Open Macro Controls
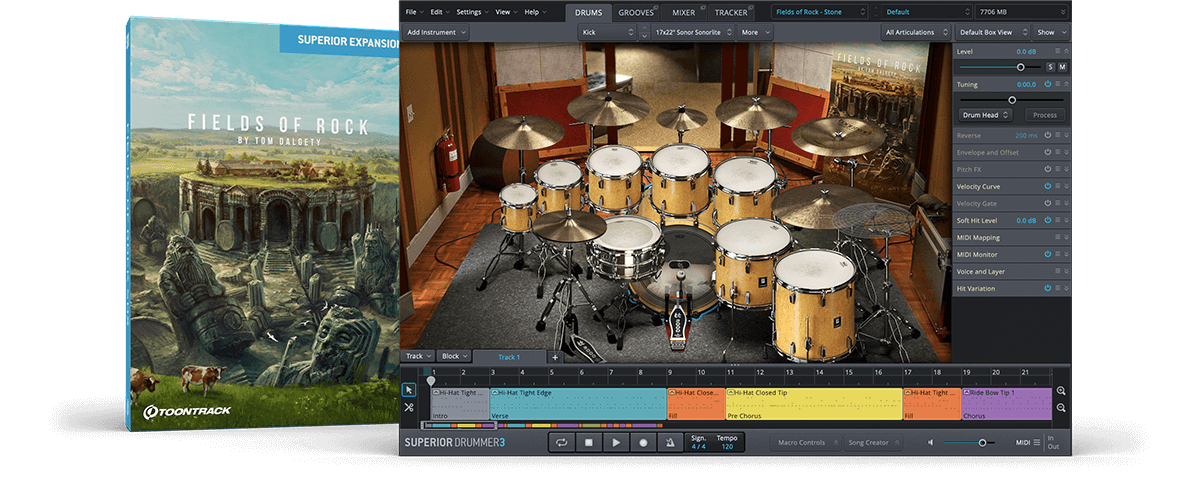The height and width of the screenshot is (488, 1200). tap(806, 442)
